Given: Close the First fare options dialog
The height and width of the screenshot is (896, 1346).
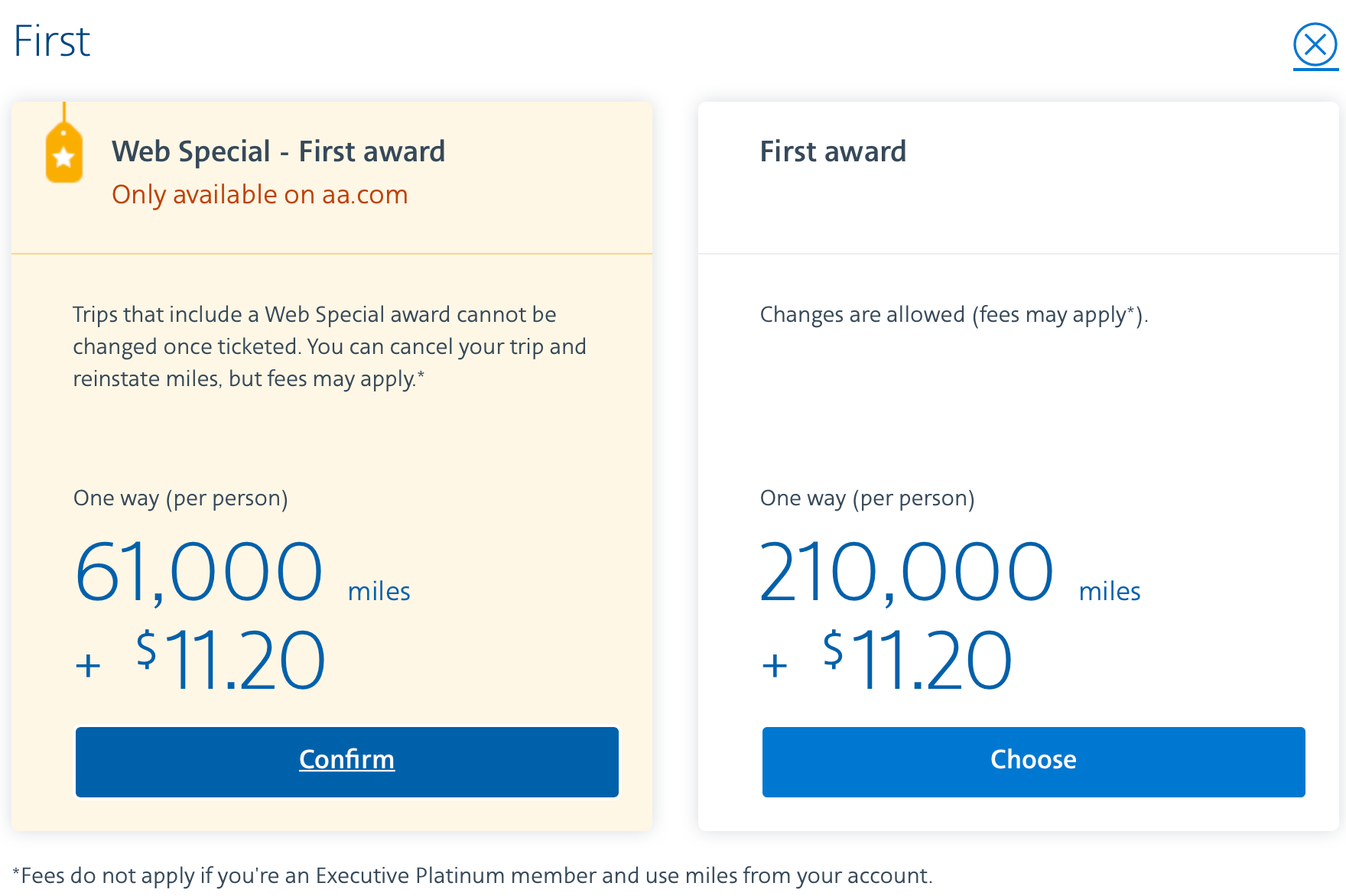Looking at the screenshot, I should [x=1315, y=45].
